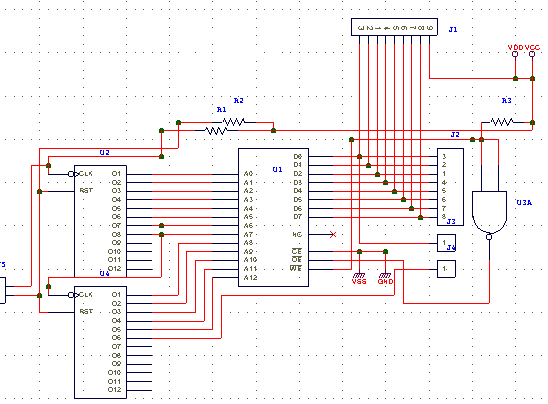Select the lower U4 counter chip
The image size is (548, 404).
pyautogui.click(x=100, y=342)
